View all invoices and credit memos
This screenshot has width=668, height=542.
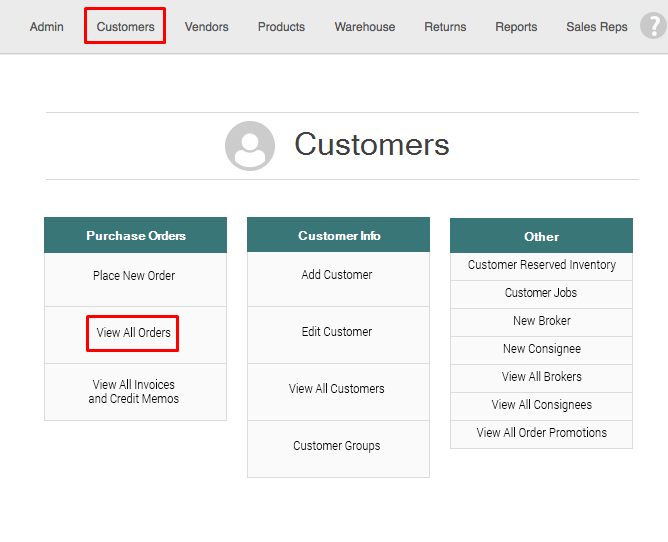[x=134, y=391]
